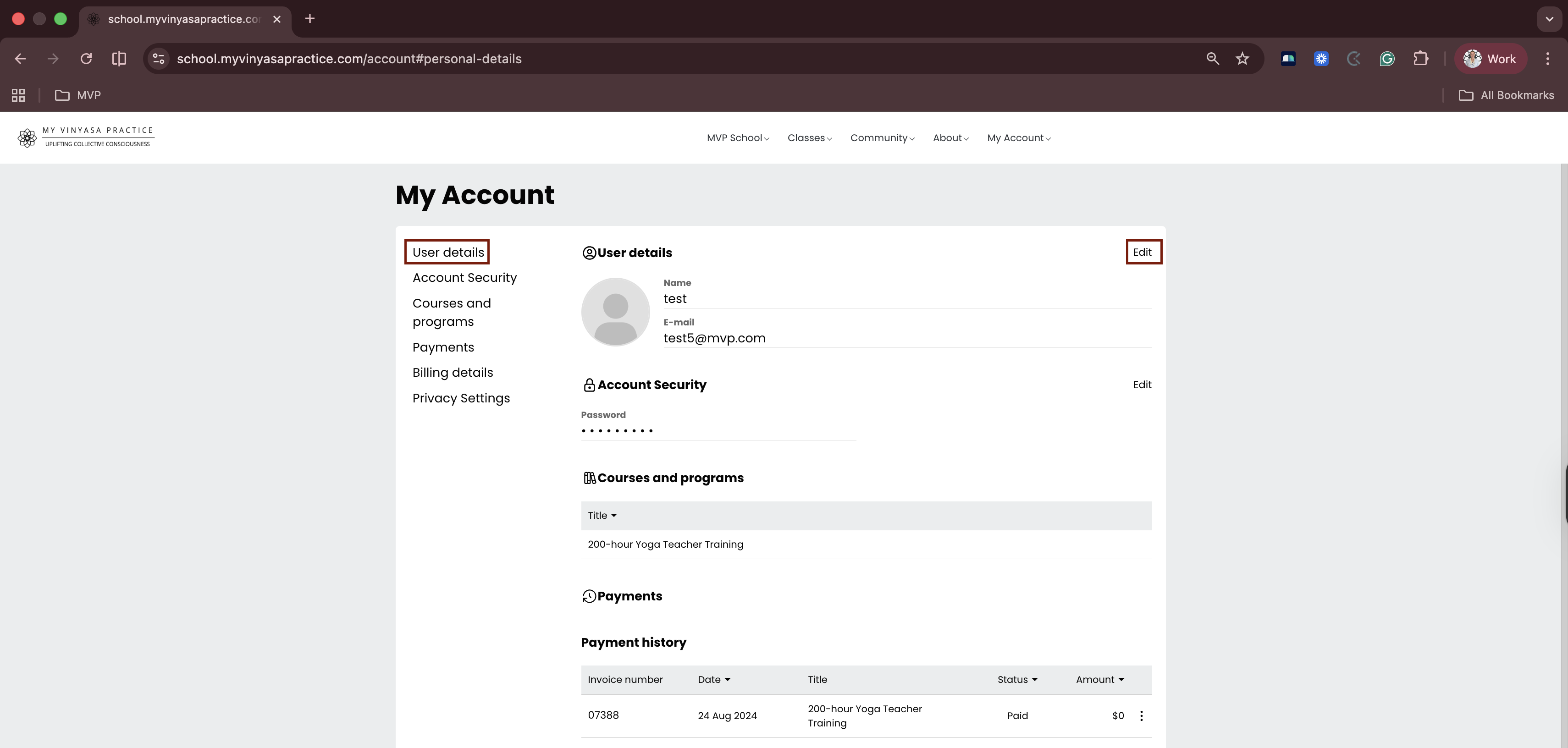Edit the Account Security section
Viewport: 1568px width, 748px height.
click(1142, 385)
